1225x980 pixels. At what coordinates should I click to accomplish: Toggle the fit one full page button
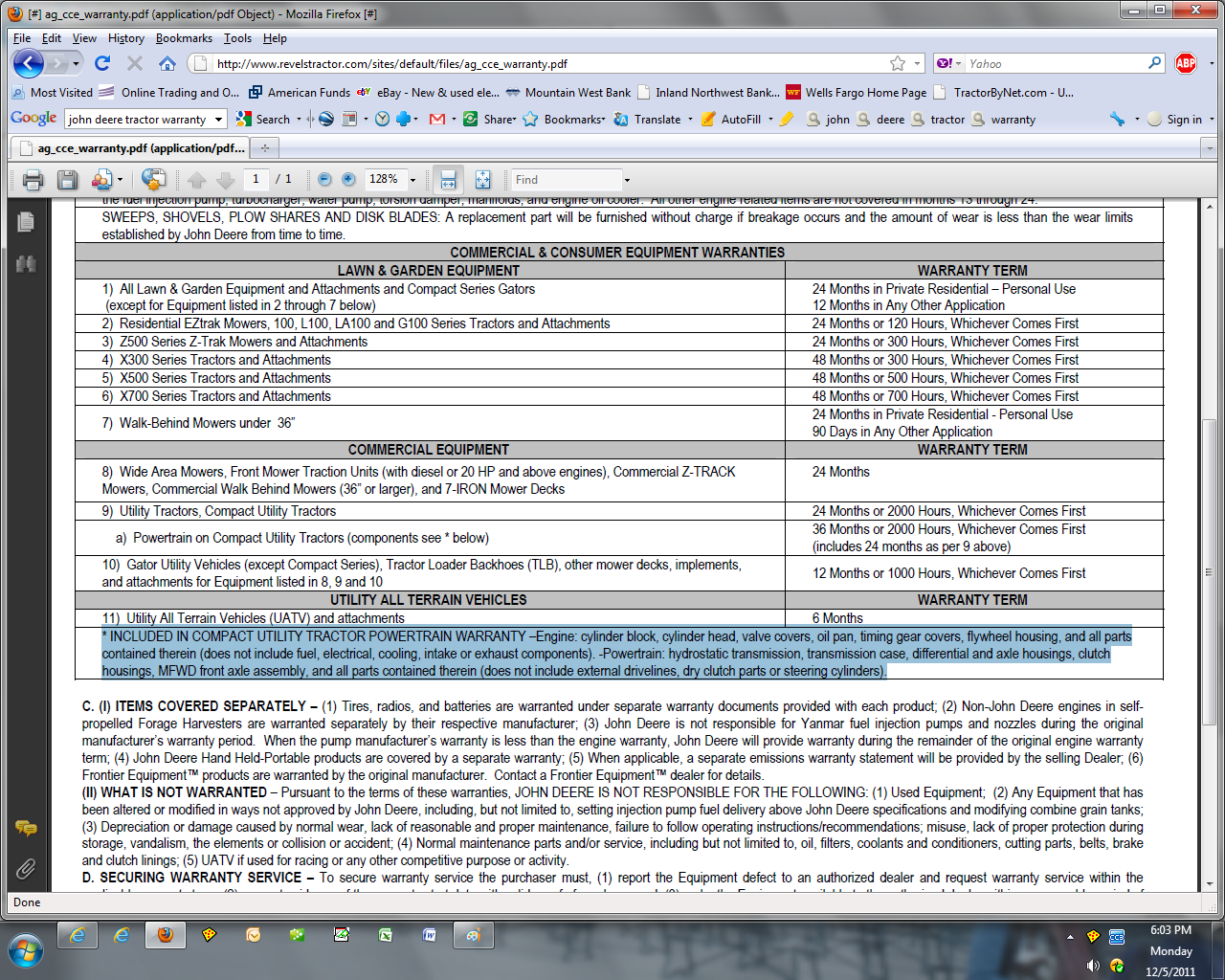[x=482, y=180]
